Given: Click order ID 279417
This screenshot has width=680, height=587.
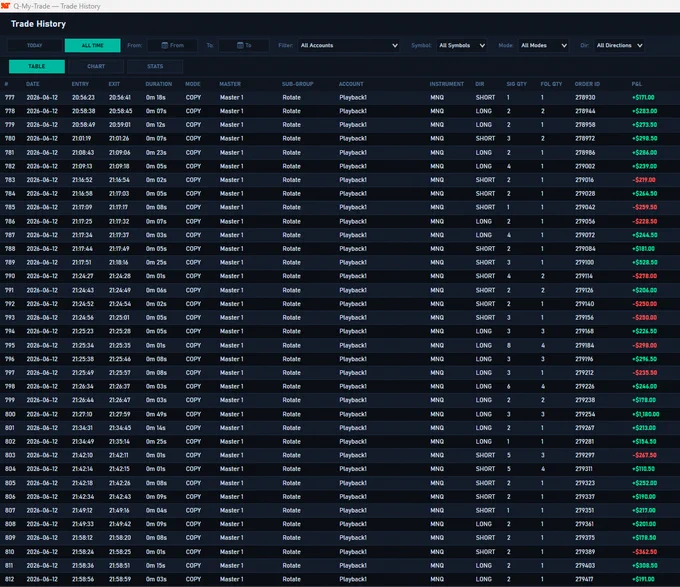Looking at the screenshot, I should (x=584, y=579).
